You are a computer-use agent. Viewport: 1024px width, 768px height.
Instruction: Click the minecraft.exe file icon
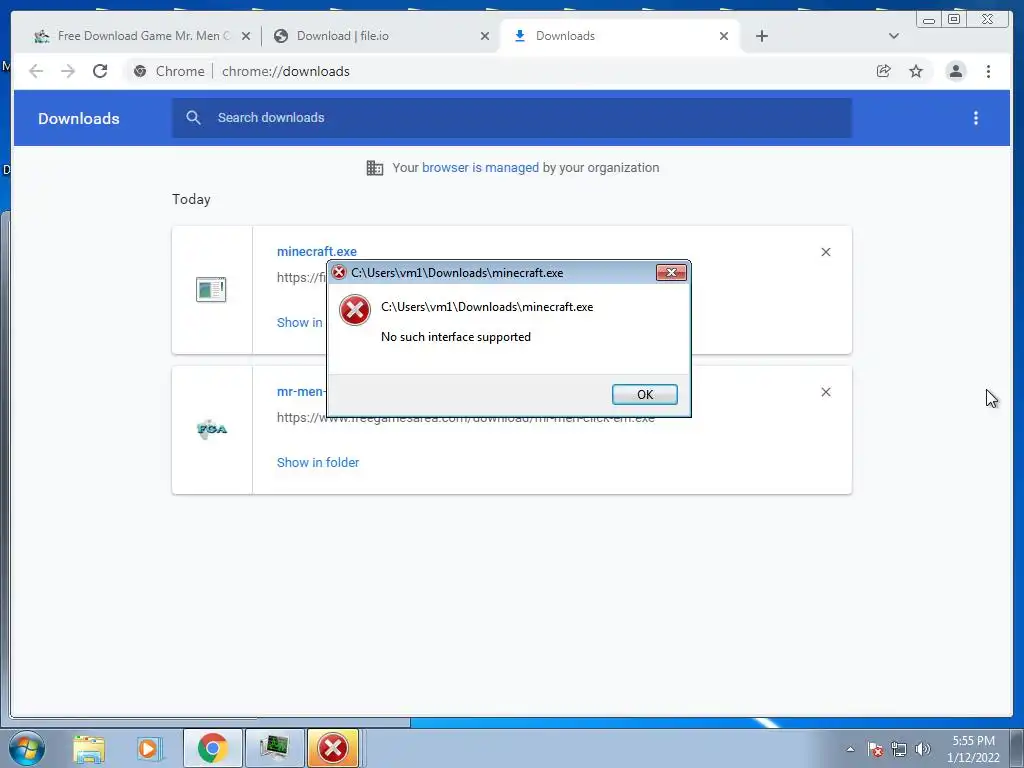coord(211,289)
